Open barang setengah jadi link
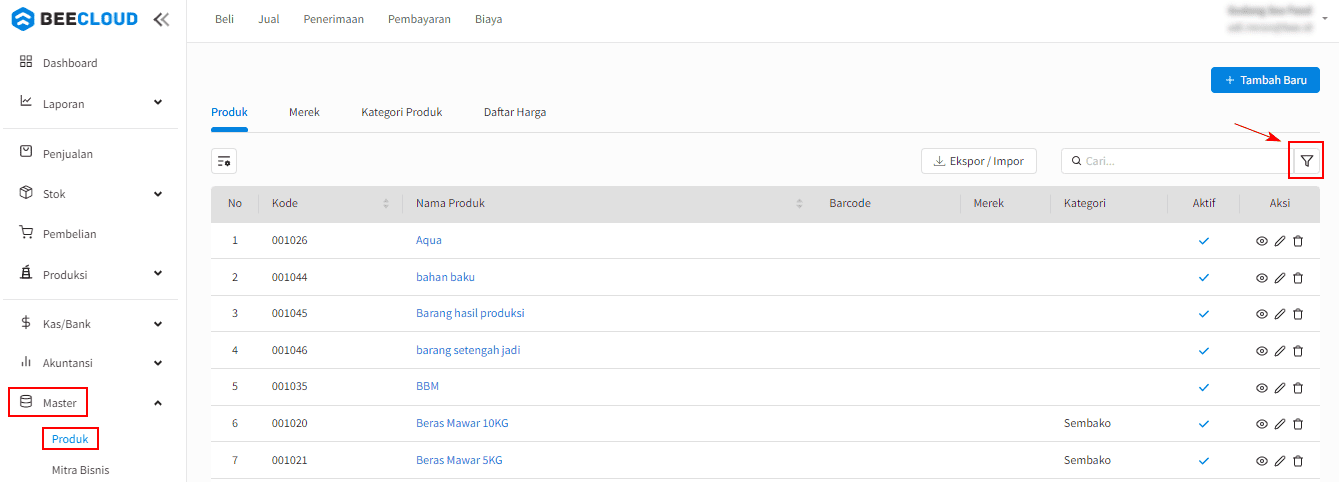The image size is (1339, 482). pyautogui.click(x=468, y=351)
